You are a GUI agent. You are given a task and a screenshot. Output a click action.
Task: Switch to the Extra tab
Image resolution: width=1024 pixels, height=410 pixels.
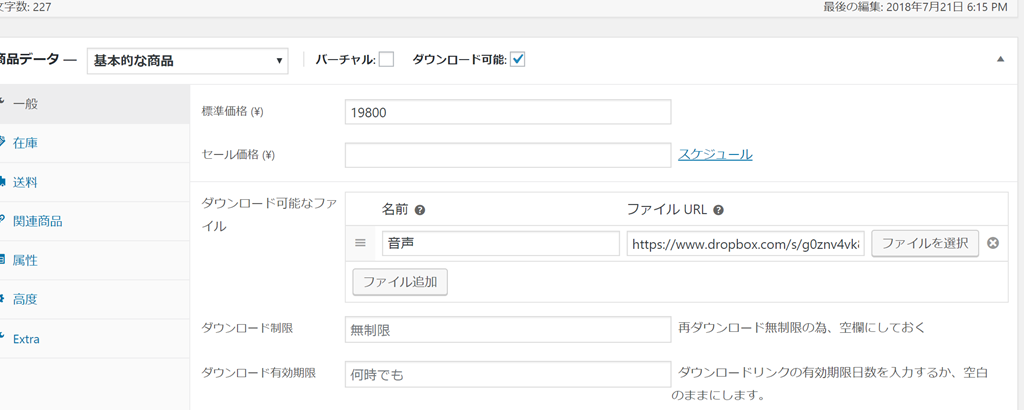pyautogui.click(x=26, y=339)
